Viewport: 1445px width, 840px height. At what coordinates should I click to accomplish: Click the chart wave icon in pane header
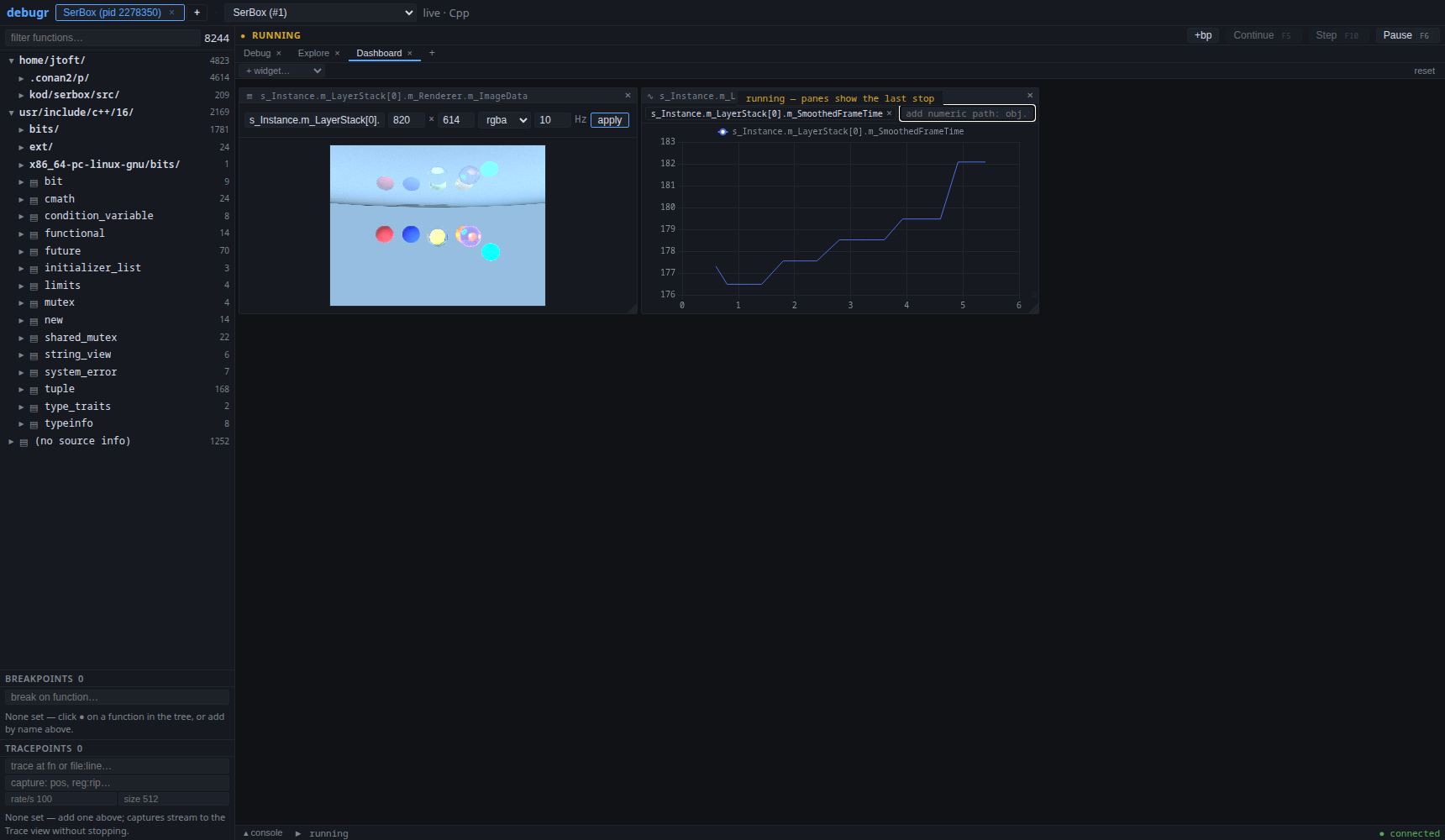tap(650, 97)
